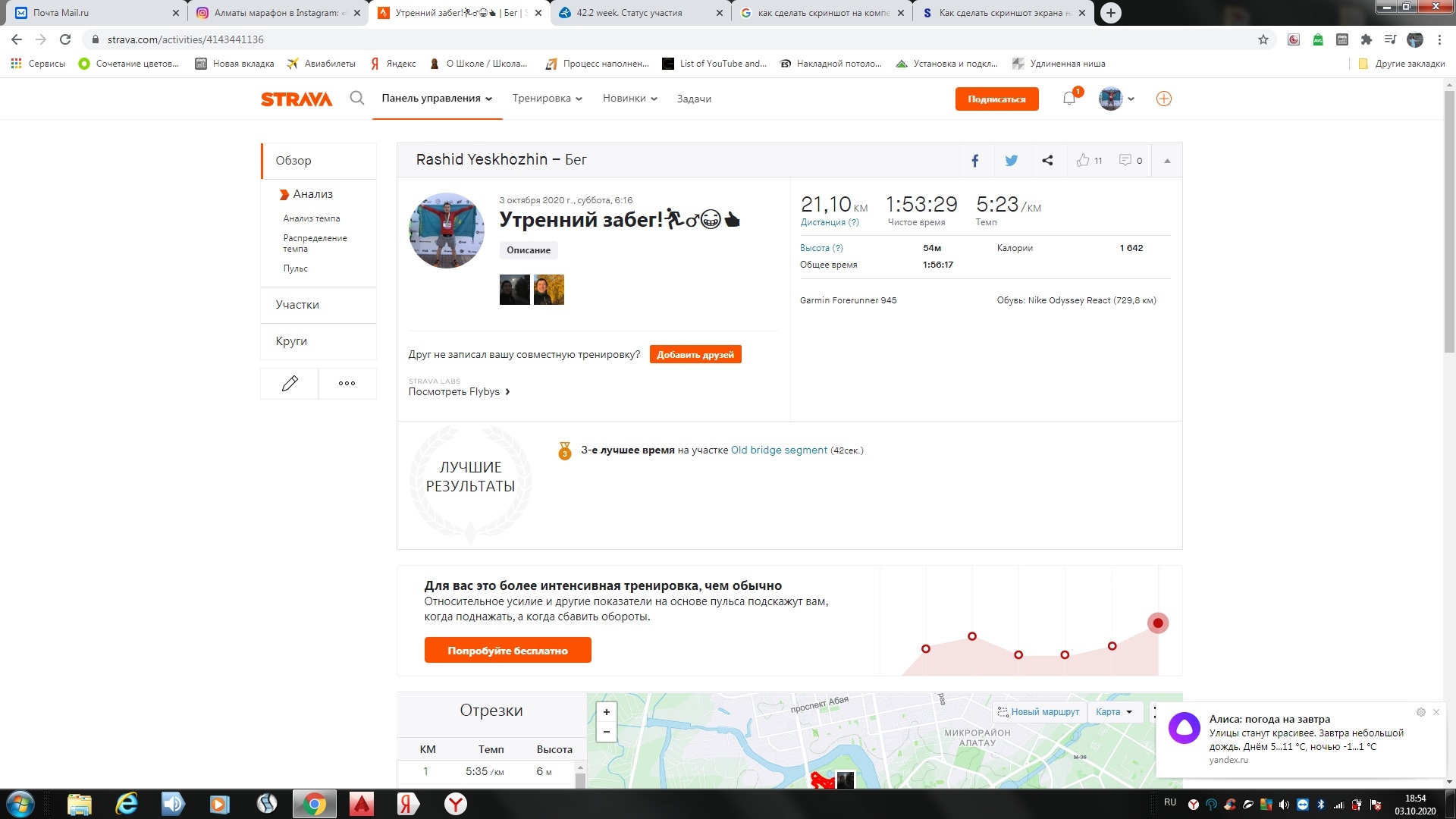Viewport: 1456px width, 819px height.
Task: Click the pencil edit activity icon
Action: (289, 384)
